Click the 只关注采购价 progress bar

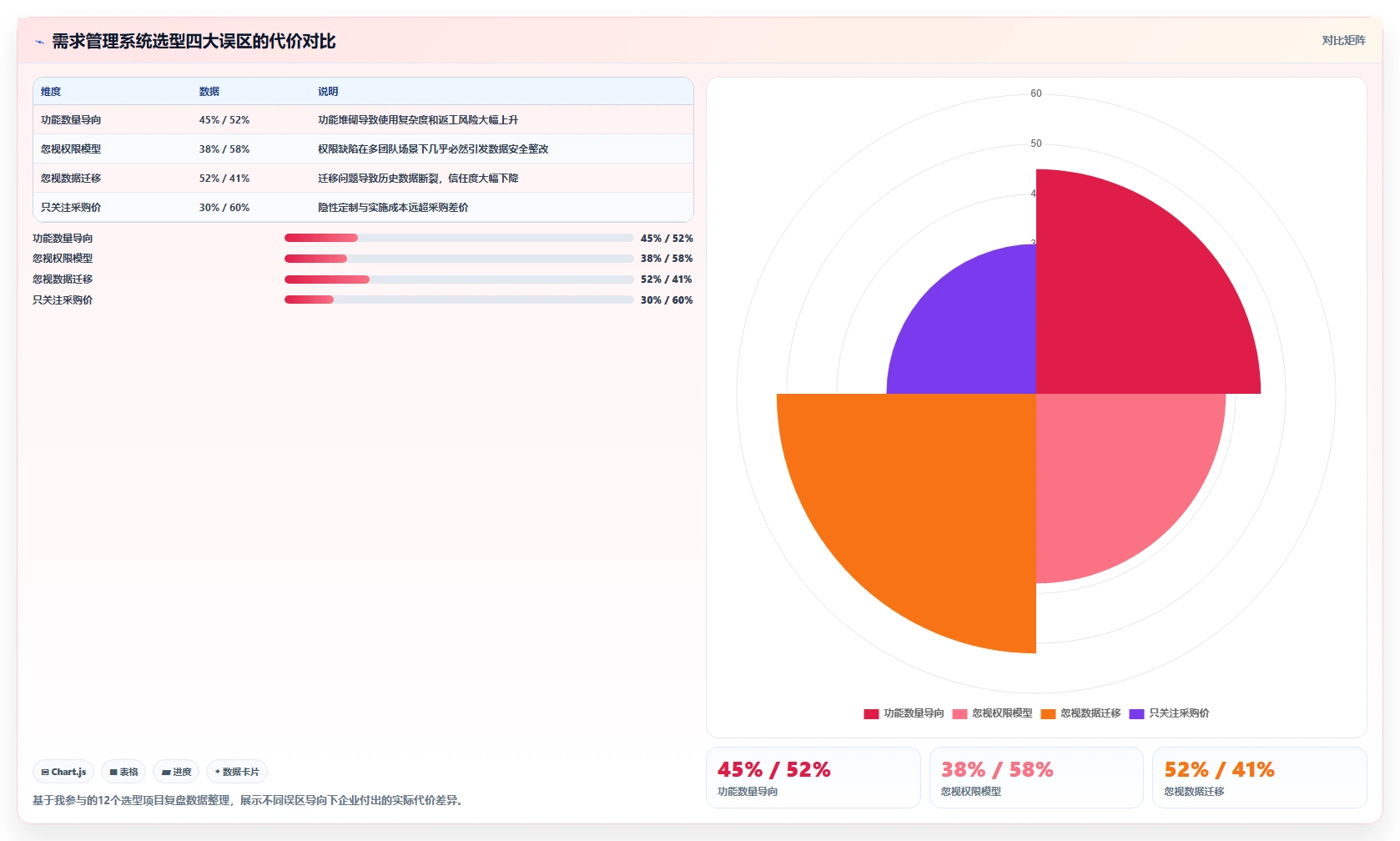click(459, 300)
